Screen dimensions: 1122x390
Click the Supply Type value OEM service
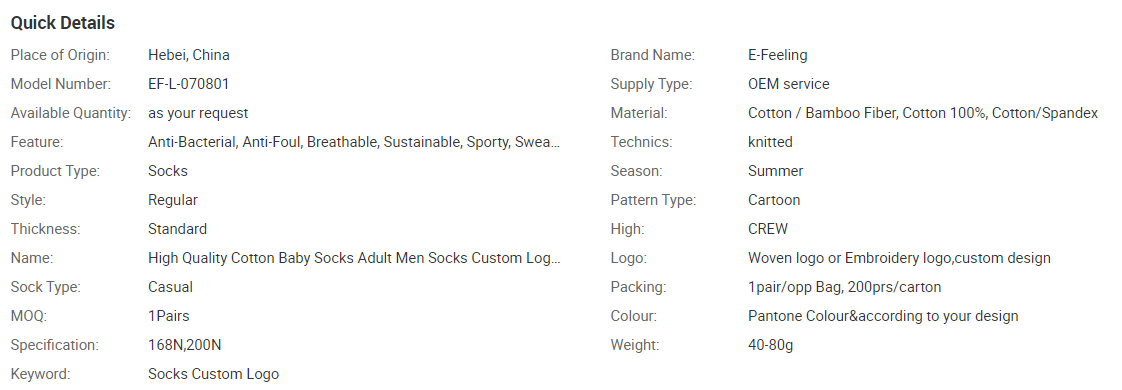point(789,84)
